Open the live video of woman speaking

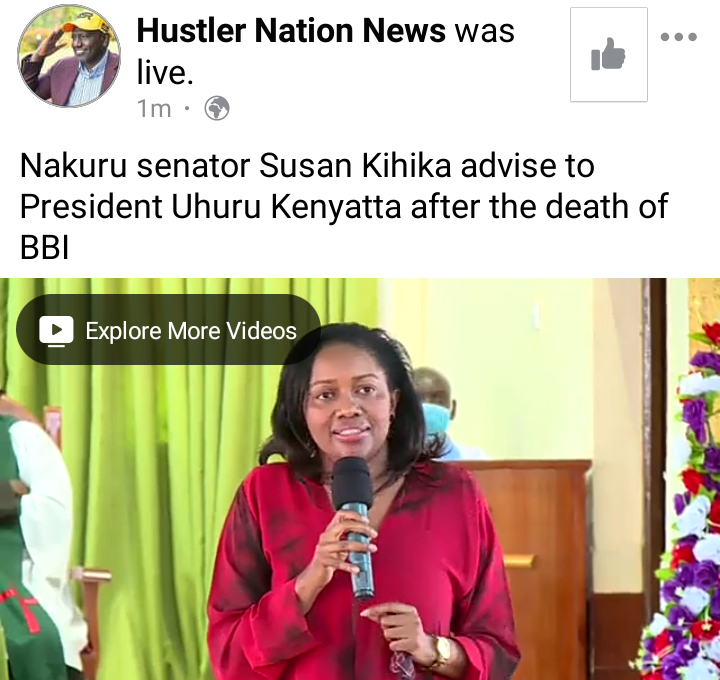[360, 479]
